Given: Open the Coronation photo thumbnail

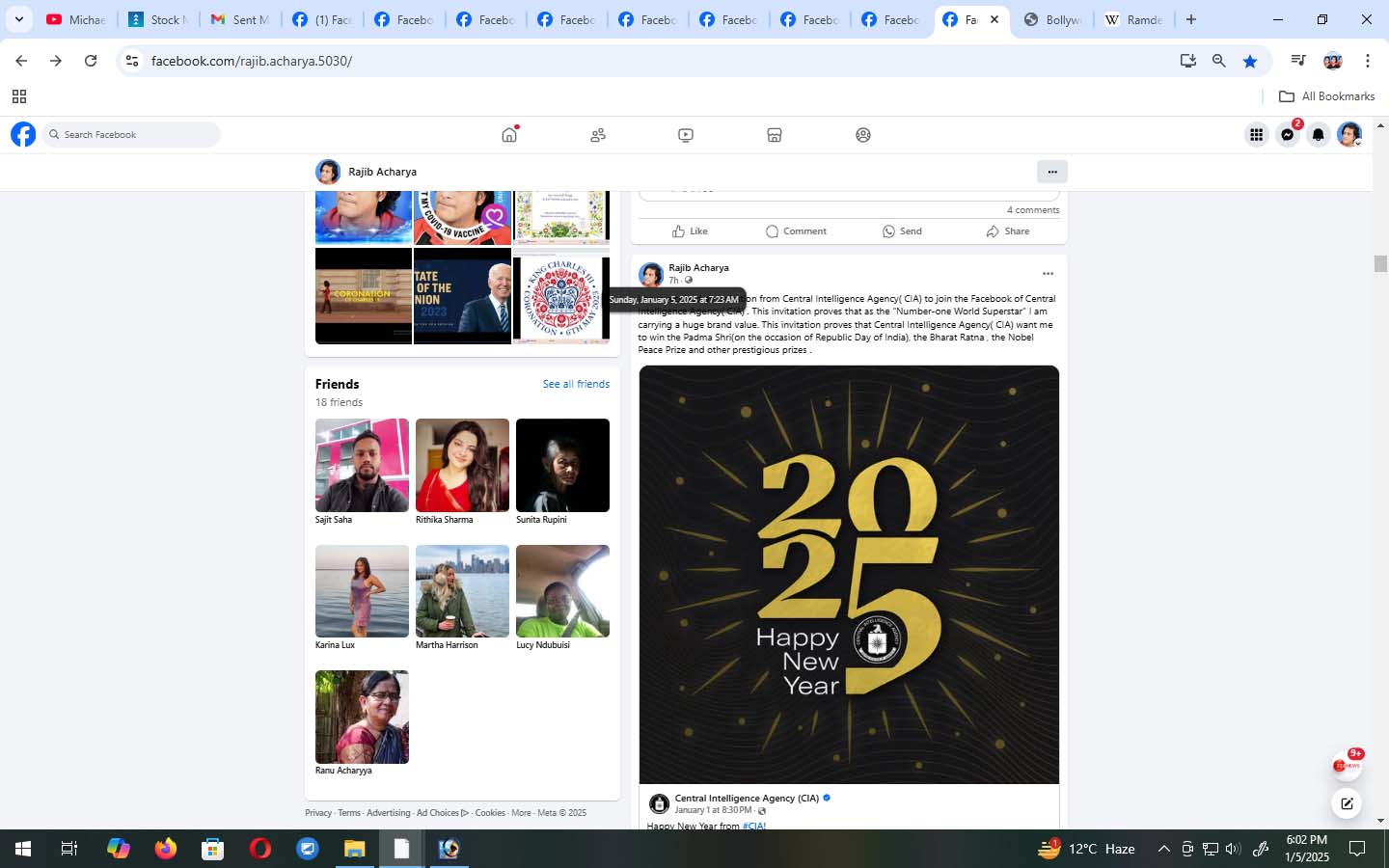Looking at the screenshot, I should pyautogui.click(x=364, y=295).
